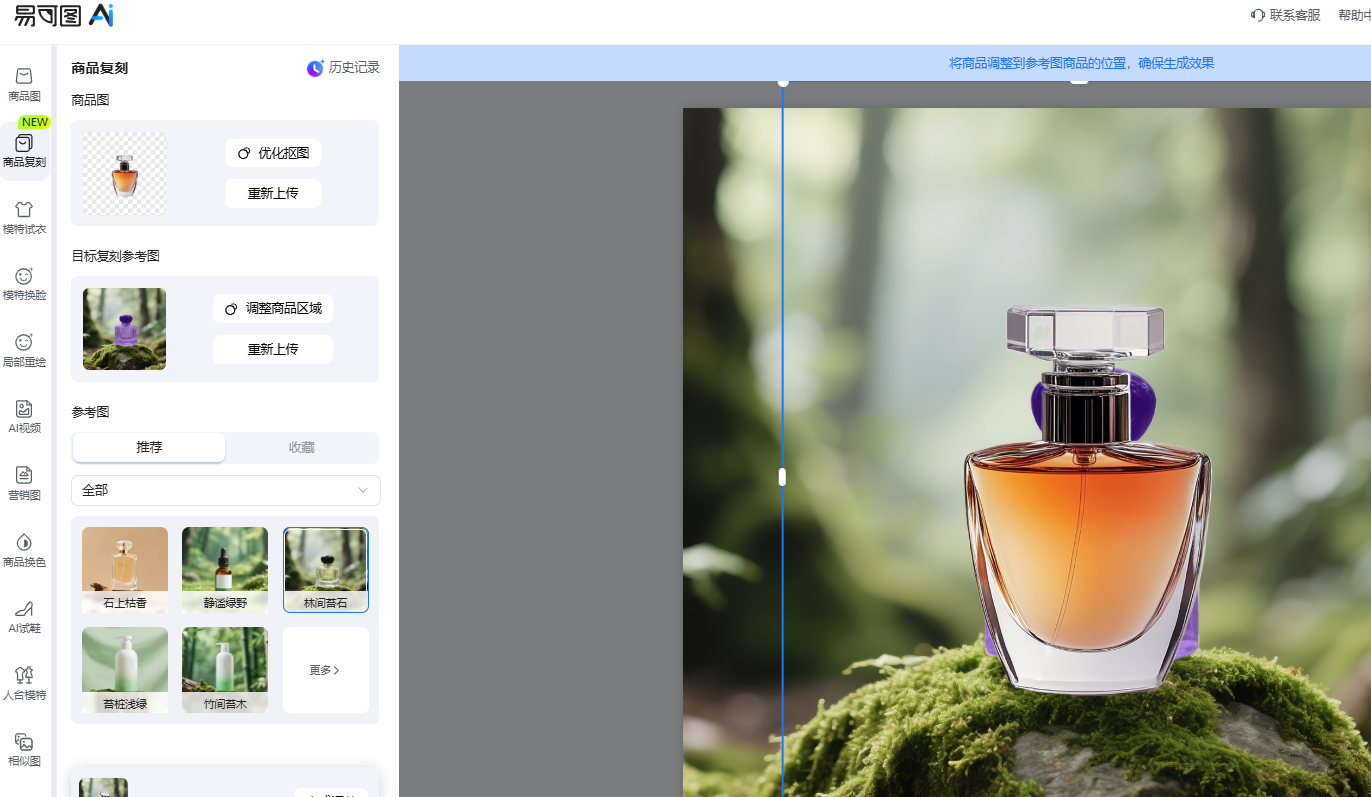This screenshot has width=1371, height=797.
Task: Click 更多 to show more references
Action: [x=325, y=670]
